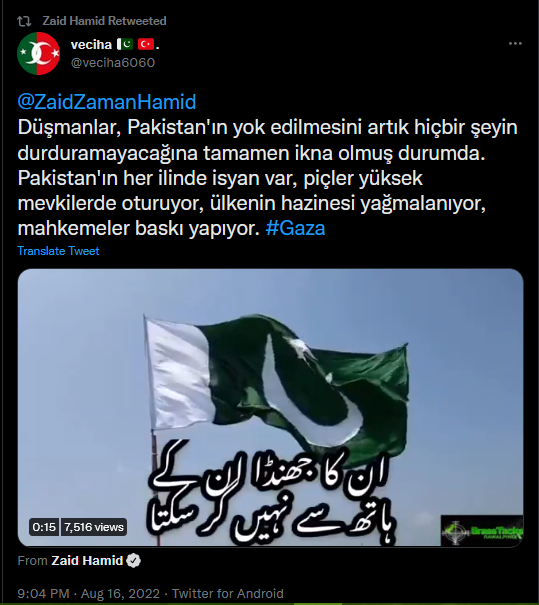Click the verified badge next to Zaid Hamid
Viewport: 539px width, 605px height.
tap(133, 560)
